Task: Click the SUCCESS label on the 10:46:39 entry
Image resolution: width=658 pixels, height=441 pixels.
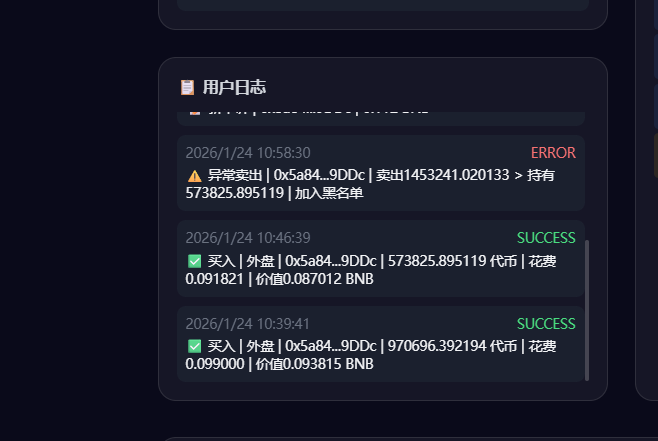Action: point(546,238)
